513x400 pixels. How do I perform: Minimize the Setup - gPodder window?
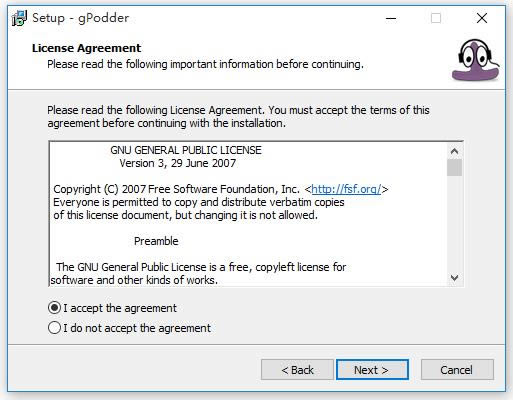[x=391, y=18]
